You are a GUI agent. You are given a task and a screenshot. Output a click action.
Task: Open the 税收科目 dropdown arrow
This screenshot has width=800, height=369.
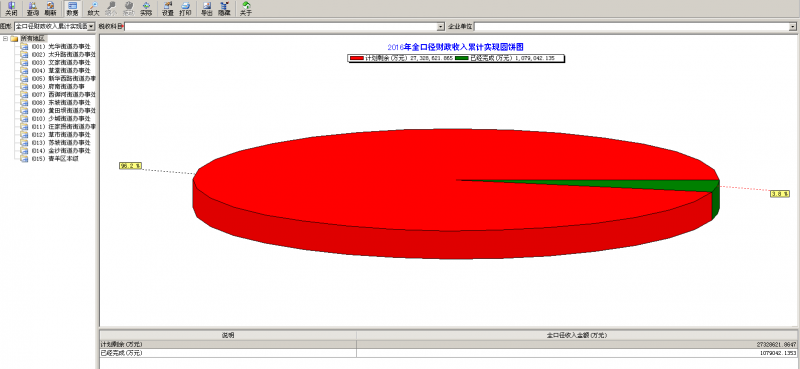441,26
